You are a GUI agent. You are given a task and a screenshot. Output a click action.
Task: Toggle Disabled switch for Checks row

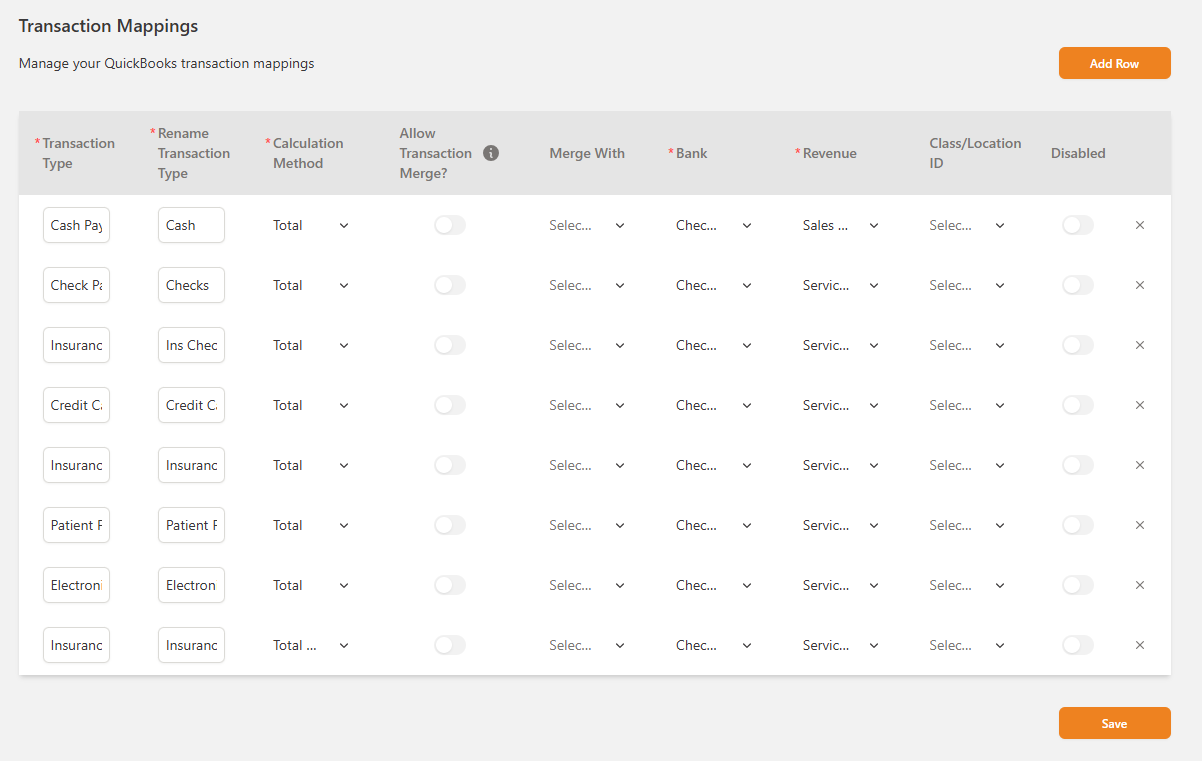pos(1077,285)
